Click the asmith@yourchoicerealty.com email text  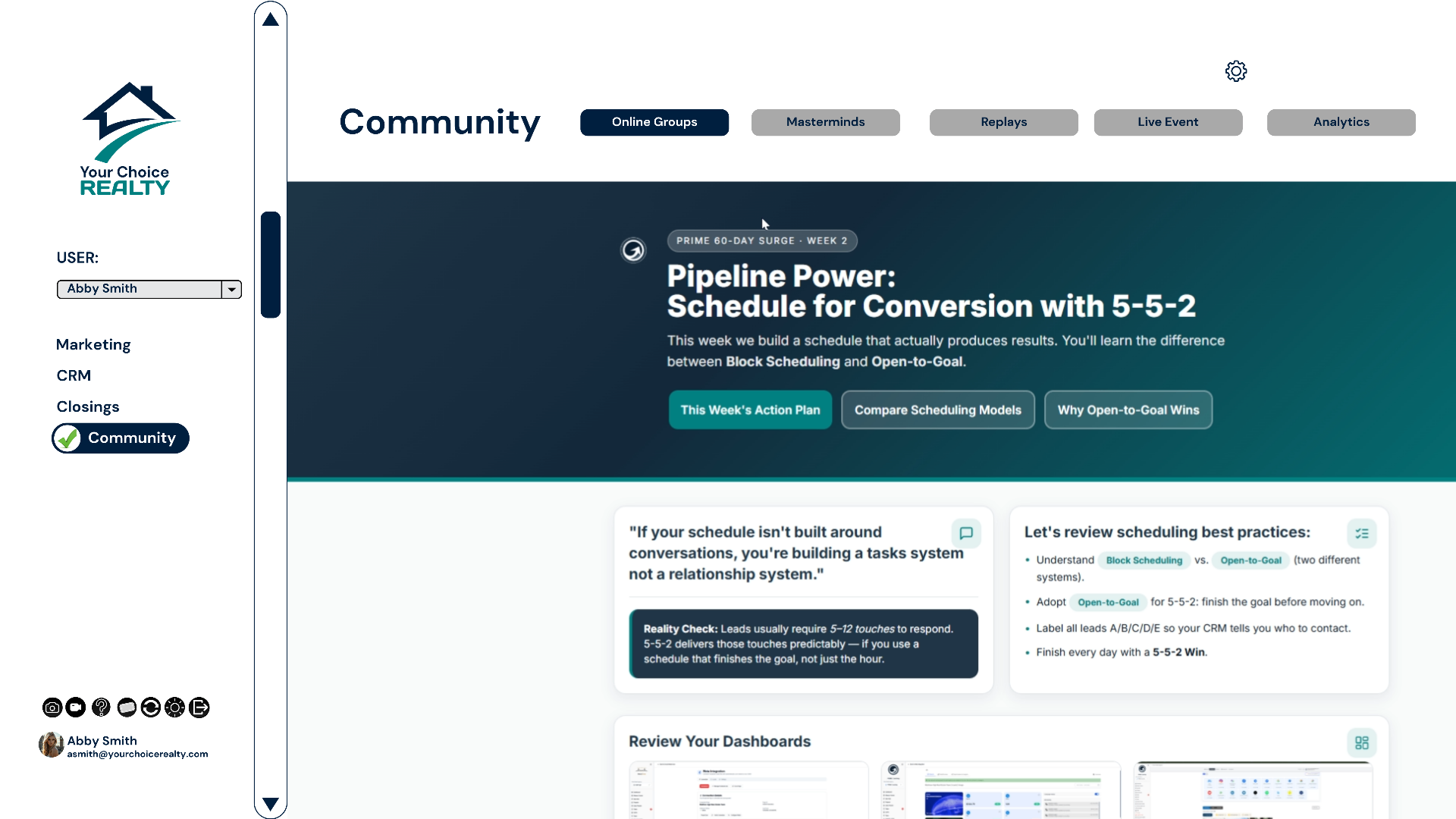137,754
